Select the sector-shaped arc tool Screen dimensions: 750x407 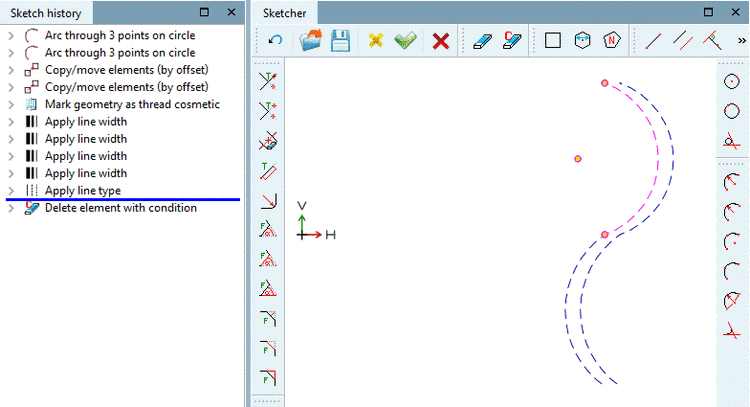point(732,301)
